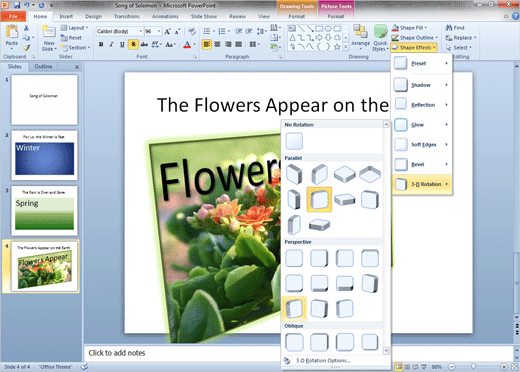Pick first Perspective rotation preset
The image size is (520, 372).
[x=294, y=258]
